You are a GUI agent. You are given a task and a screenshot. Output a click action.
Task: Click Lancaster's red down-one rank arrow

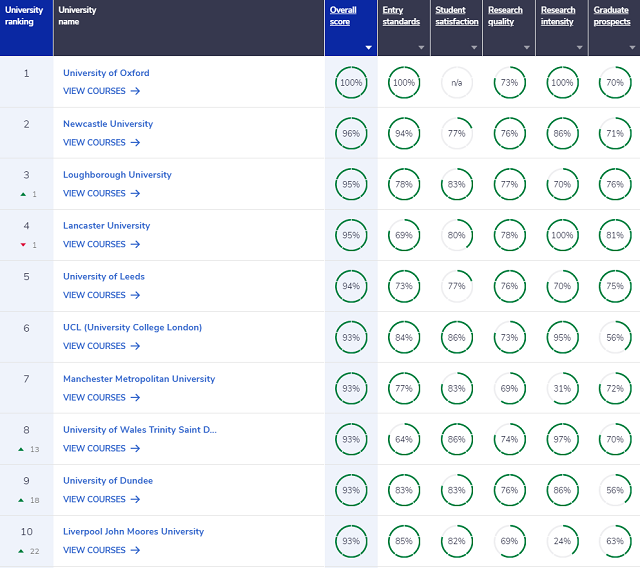[23, 245]
